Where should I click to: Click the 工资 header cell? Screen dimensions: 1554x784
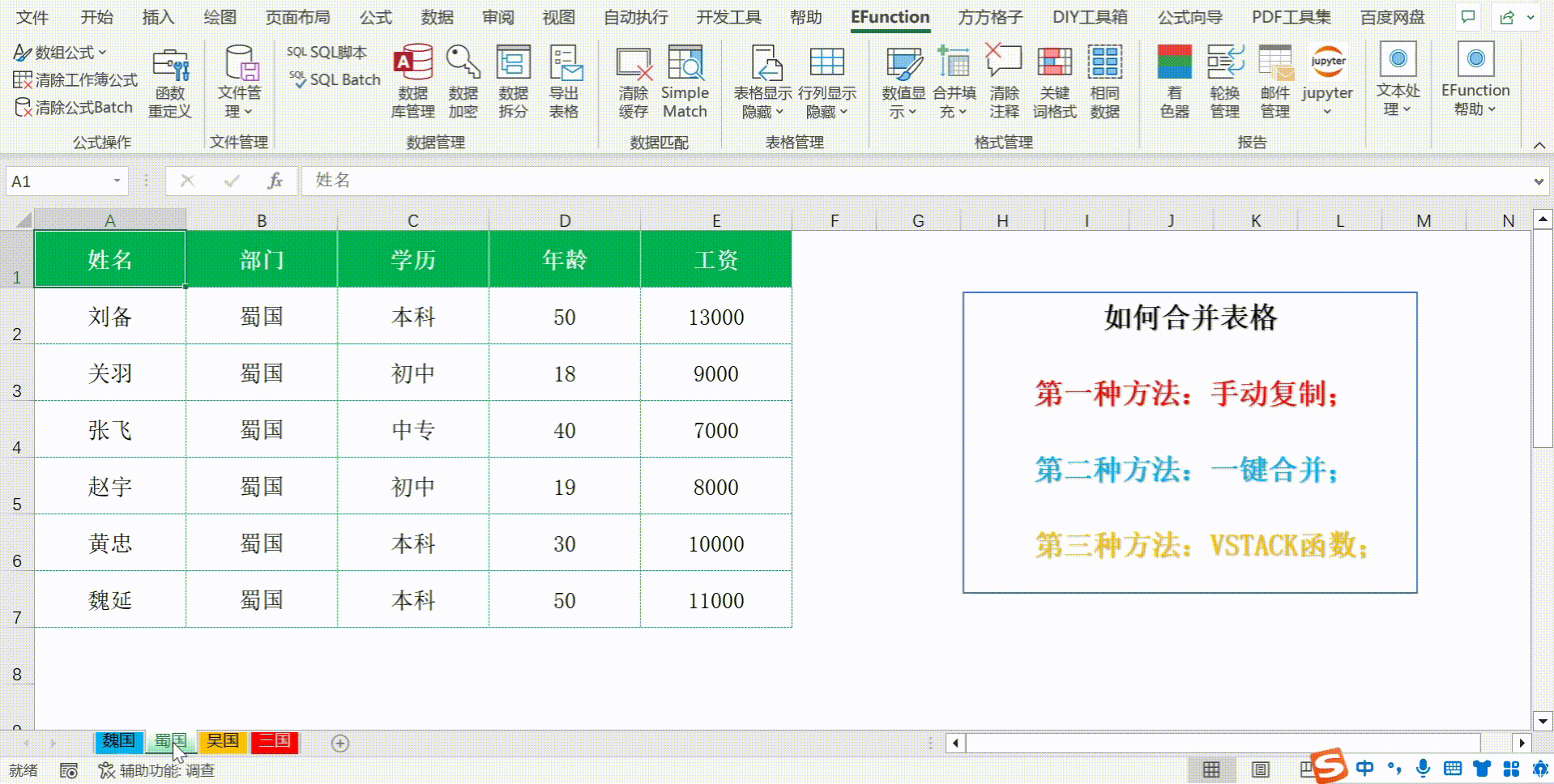point(716,259)
